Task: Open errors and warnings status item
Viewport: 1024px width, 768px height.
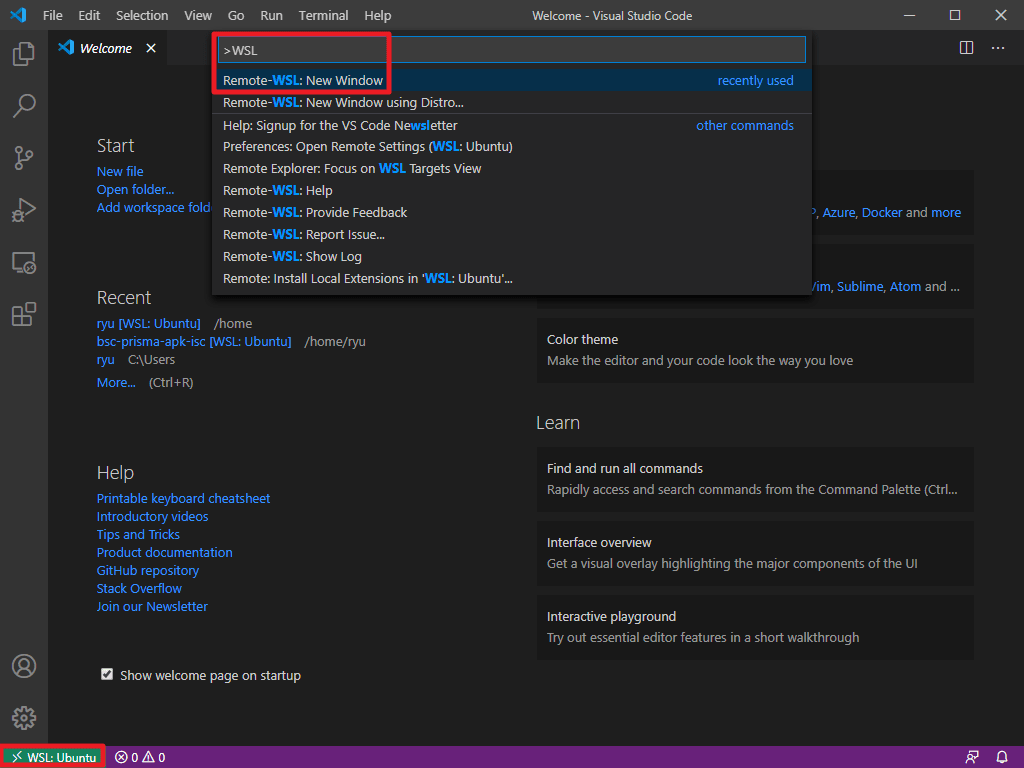Action: pyautogui.click(x=140, y=757)
